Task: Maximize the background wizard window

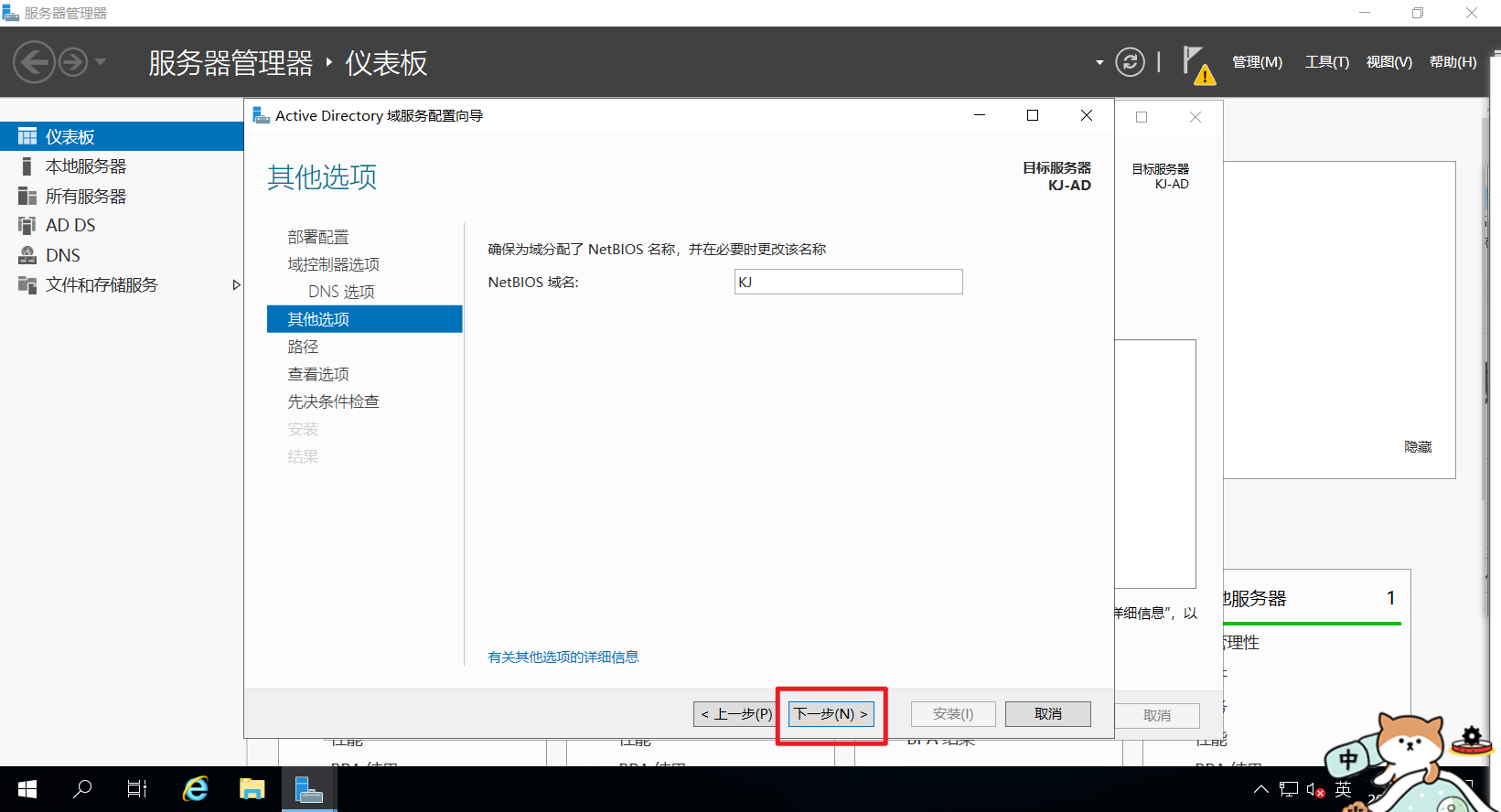Action: 1142,117
